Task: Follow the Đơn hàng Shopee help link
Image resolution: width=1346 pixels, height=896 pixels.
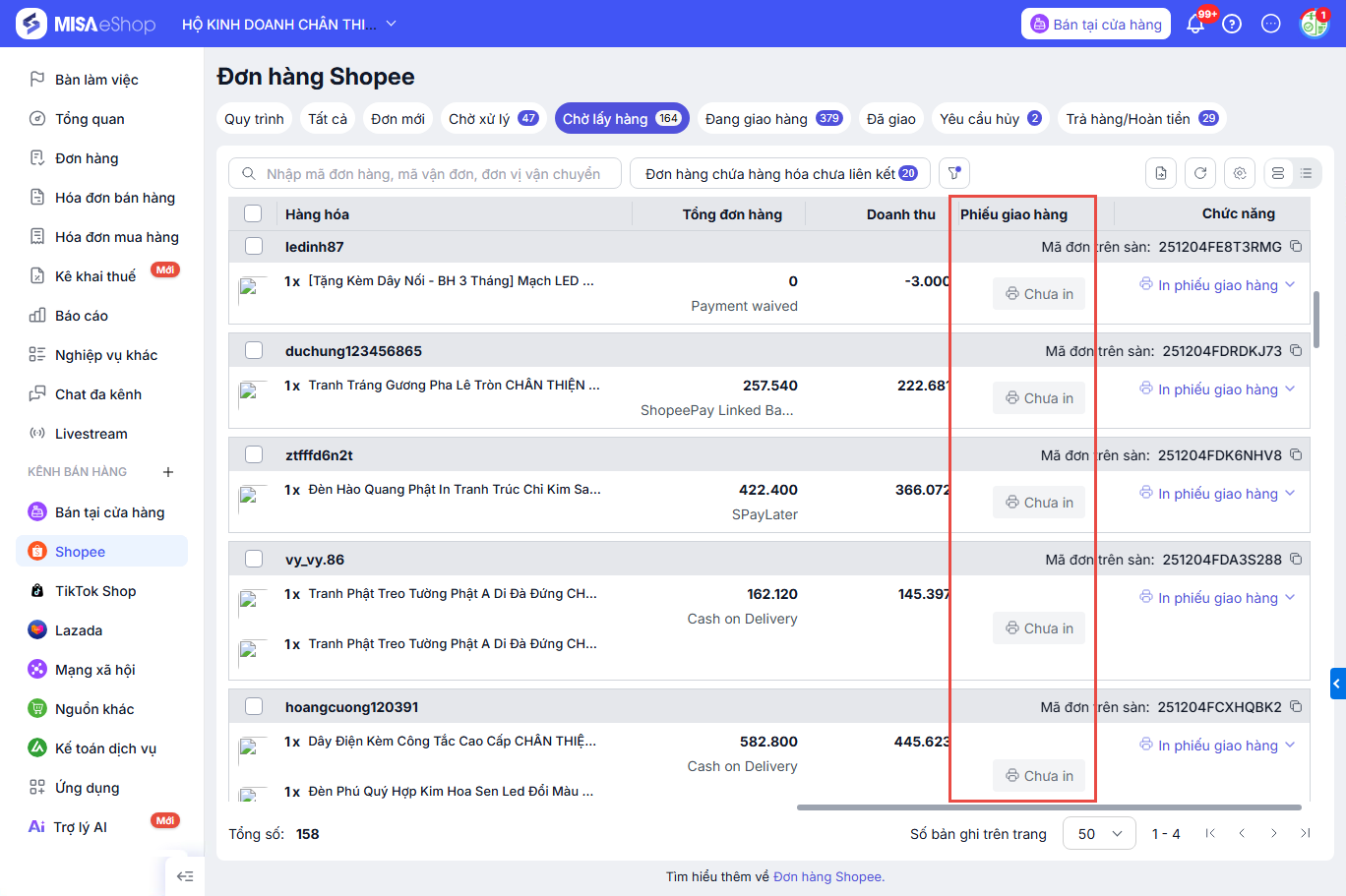Action: pos(828,876)
